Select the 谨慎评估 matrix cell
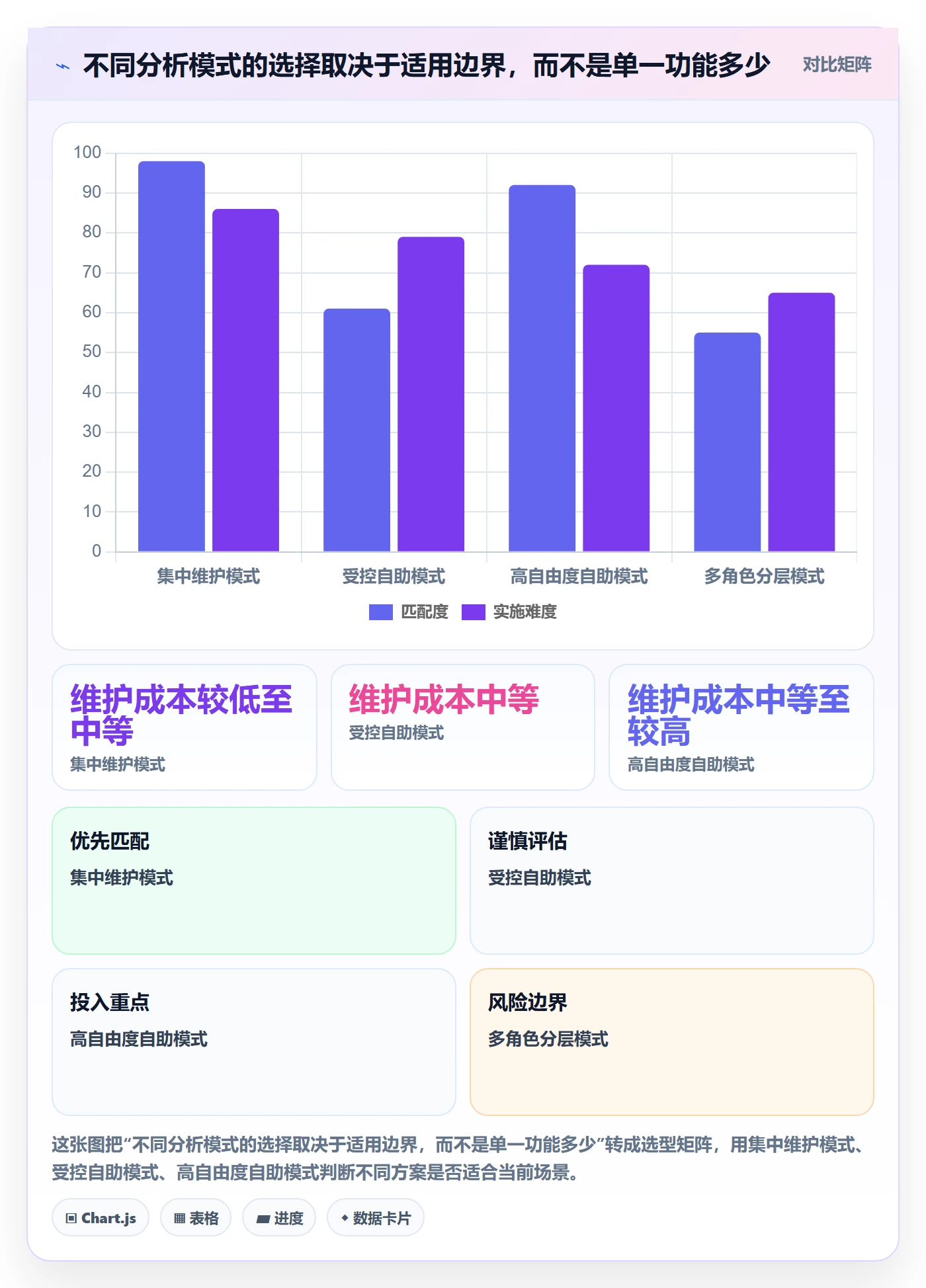This screenshot has height=1288, width=926. pos(672,881)
